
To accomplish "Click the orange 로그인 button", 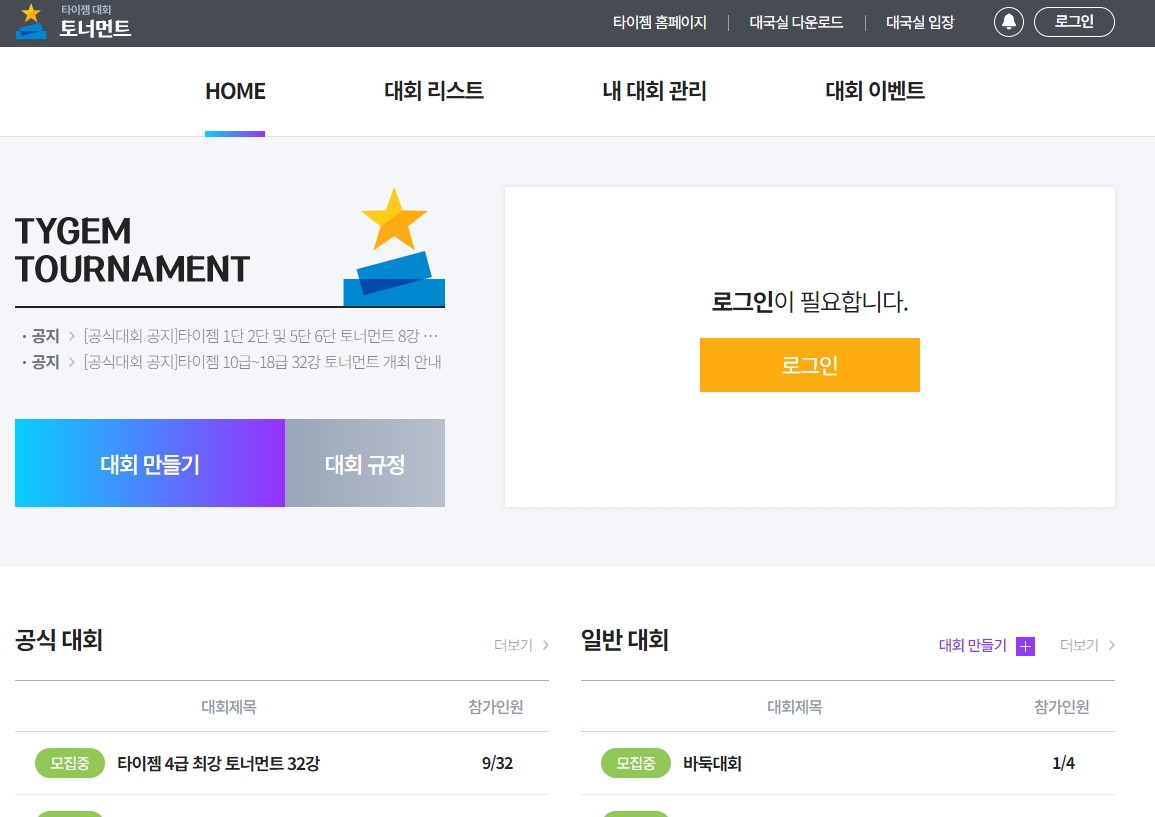I will tap(810, 365).
